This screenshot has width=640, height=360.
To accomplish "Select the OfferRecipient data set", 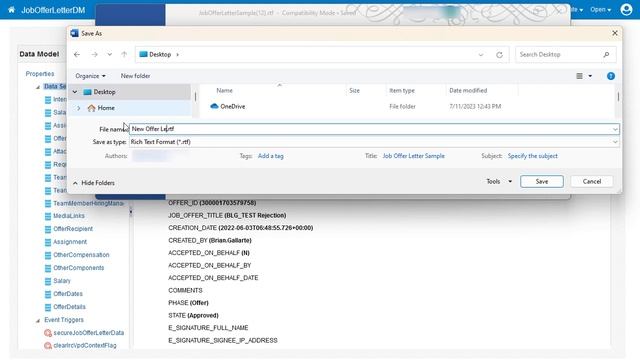I will click(73, 229).
